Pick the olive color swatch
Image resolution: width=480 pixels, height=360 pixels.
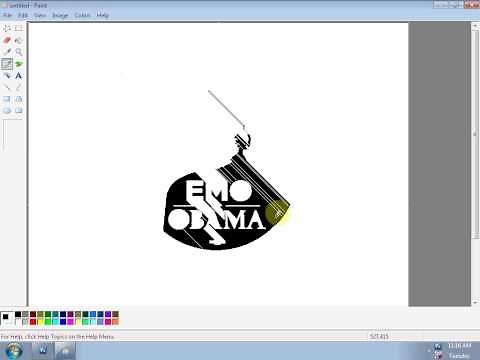(40, 314)
